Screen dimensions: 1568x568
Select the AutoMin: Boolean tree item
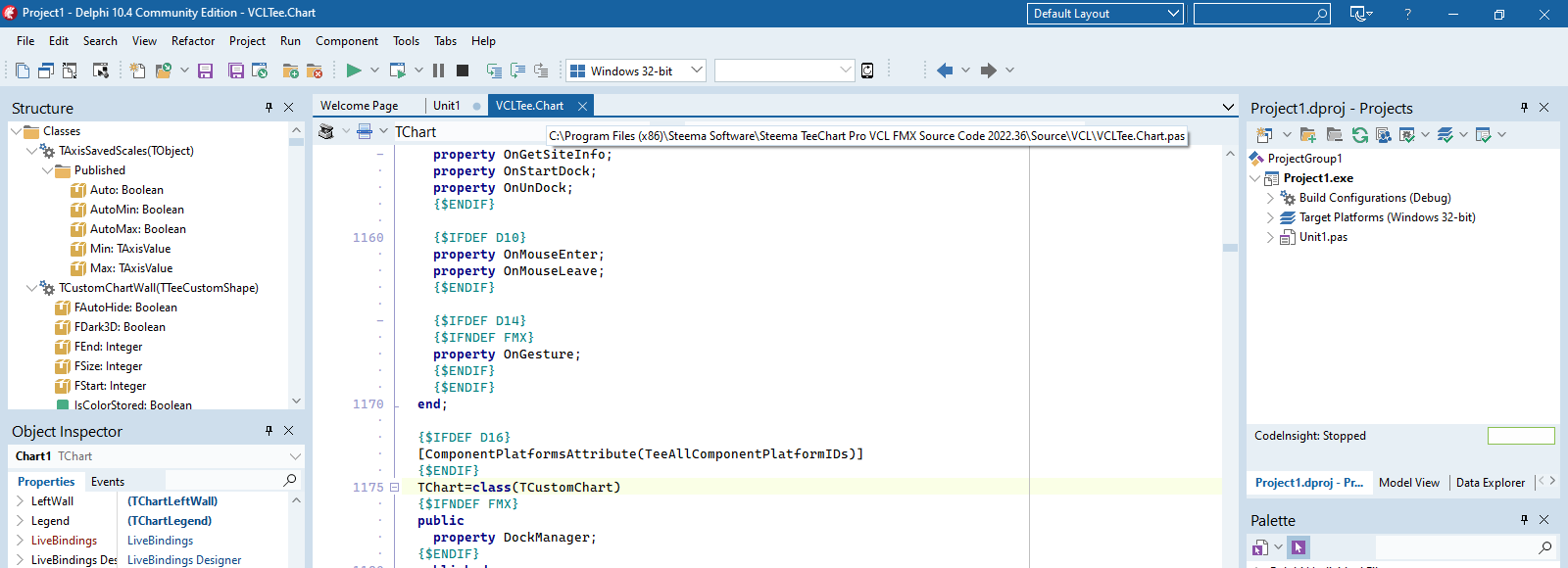tap(137, 210)
